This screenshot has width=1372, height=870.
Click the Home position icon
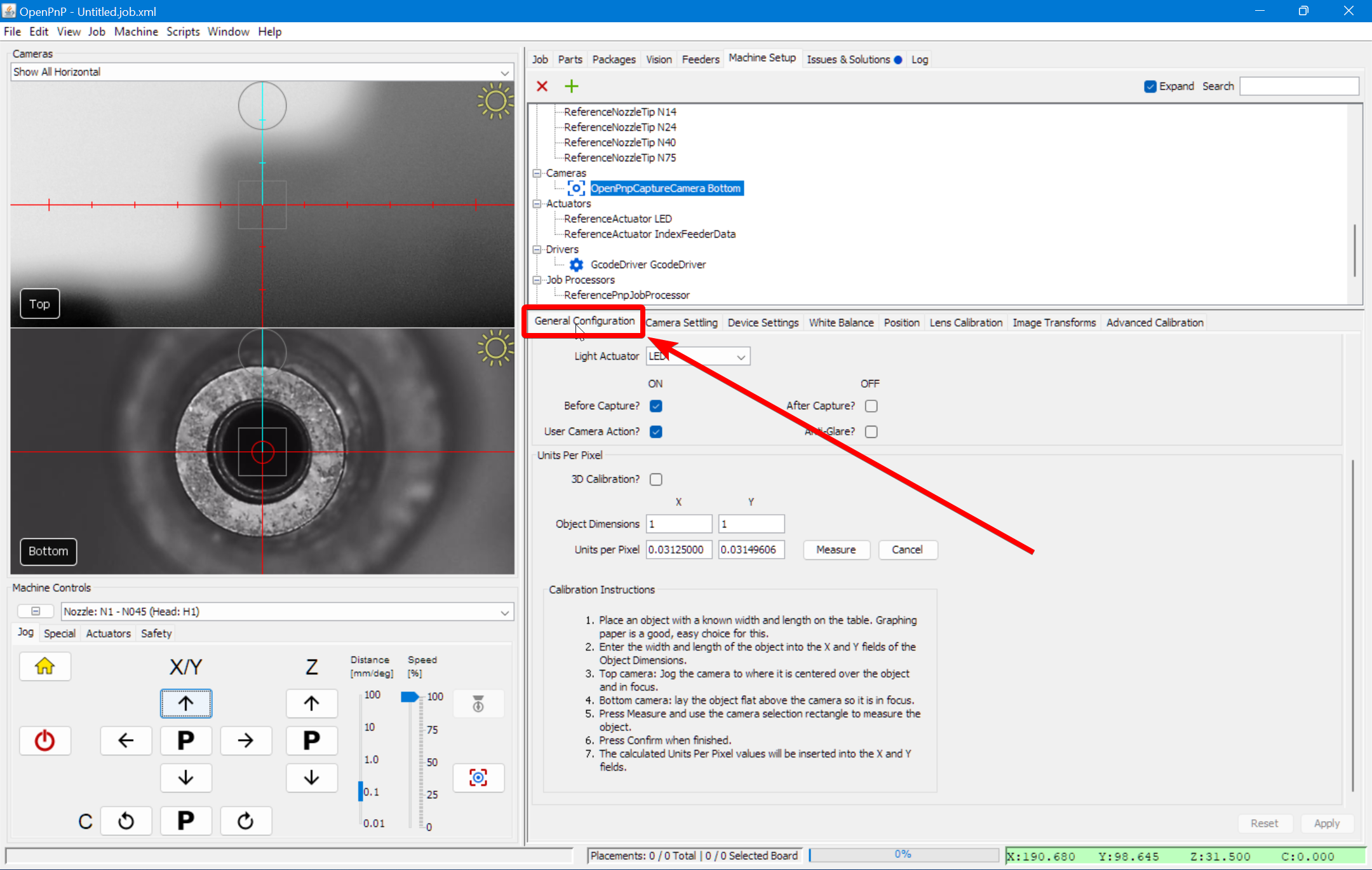(x=44, y=666)
